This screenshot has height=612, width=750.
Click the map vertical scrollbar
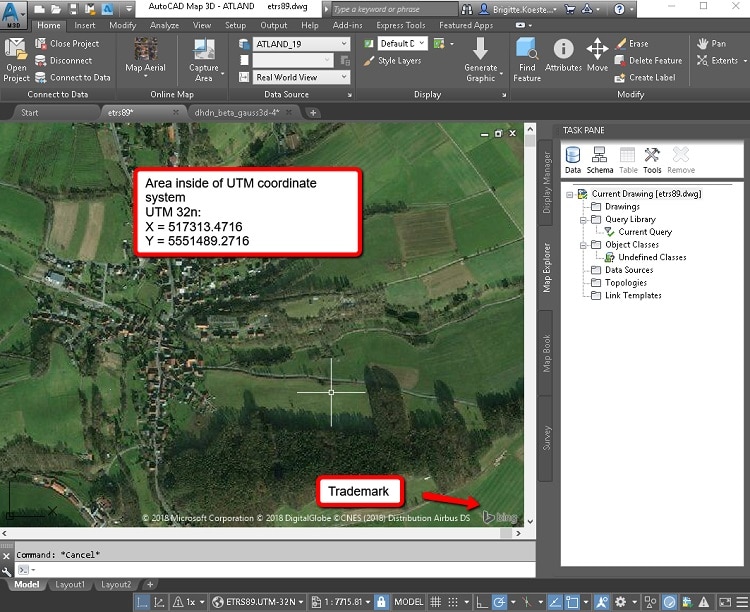pos(529,325)
